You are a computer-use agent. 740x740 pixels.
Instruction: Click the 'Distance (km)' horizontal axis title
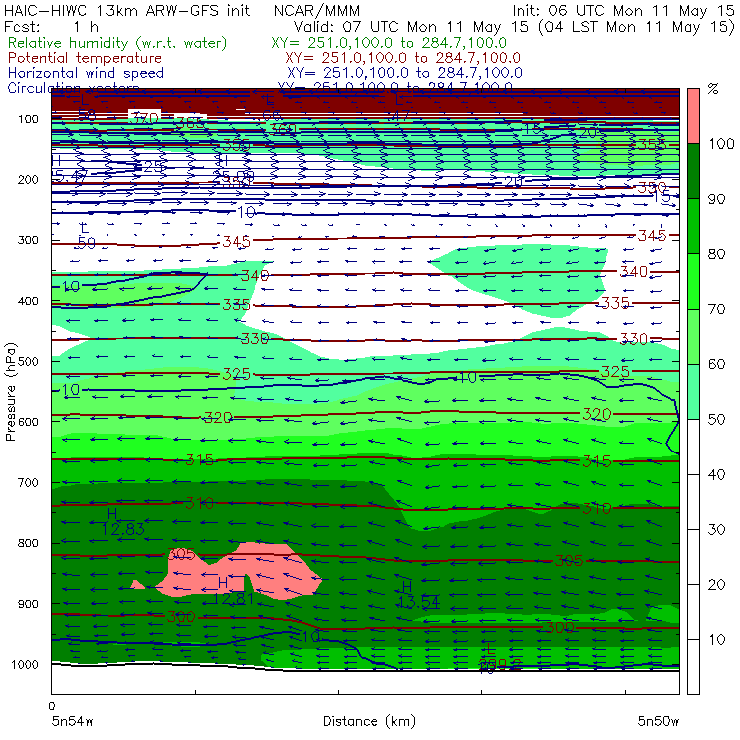[369, 722]
